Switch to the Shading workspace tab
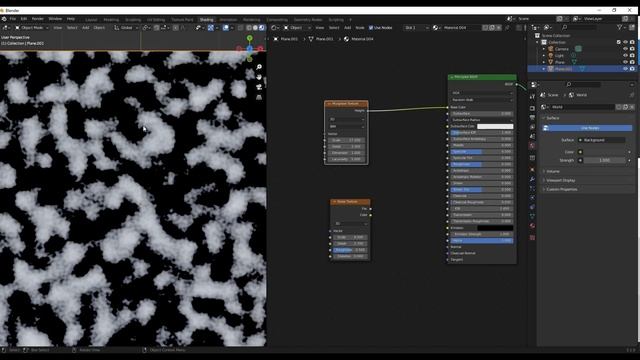This screenshot has width=640, height=360. pyautogui.click(x=206, y=20)
